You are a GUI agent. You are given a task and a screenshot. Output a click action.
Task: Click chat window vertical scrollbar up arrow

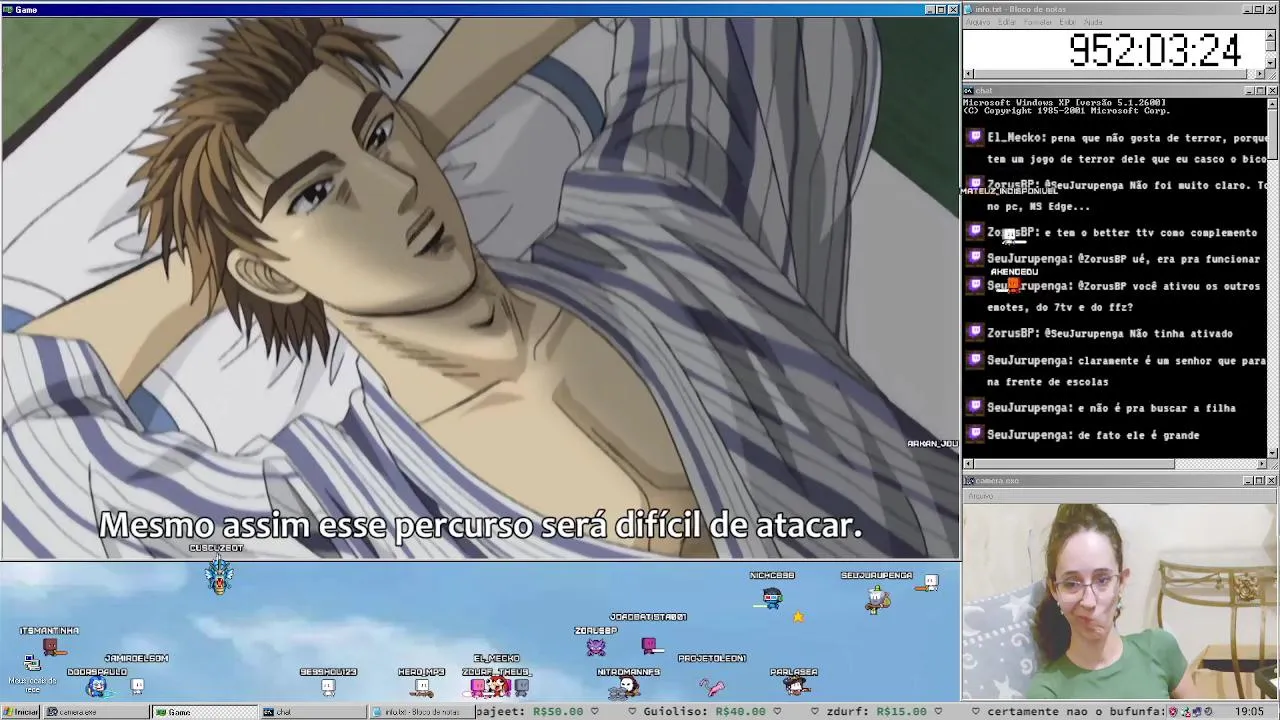tap(1272, 104)
